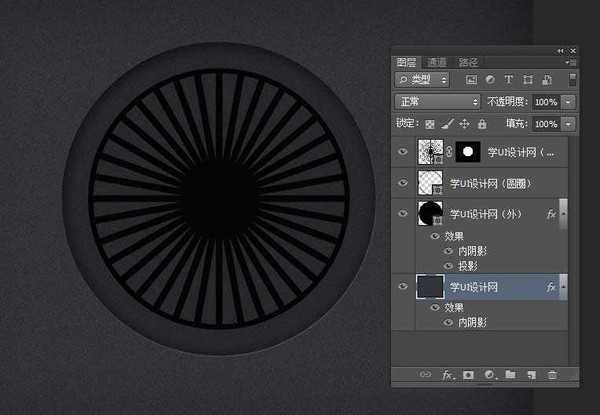The image size is (600, 415).
Task: Click the 填充 fill percentage field
Action: [546, 124]
